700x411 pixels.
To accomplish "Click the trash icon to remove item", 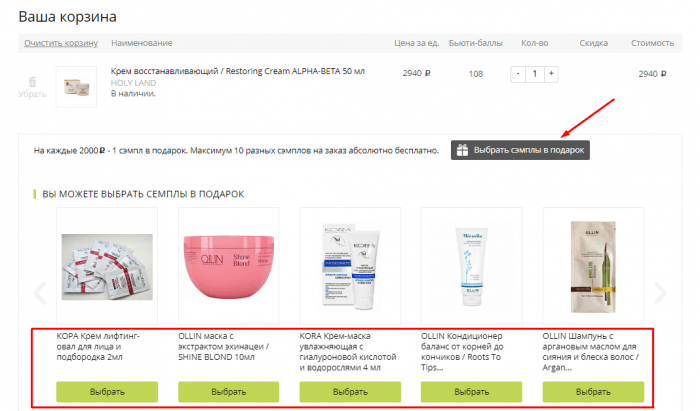I will click(32, 81).
